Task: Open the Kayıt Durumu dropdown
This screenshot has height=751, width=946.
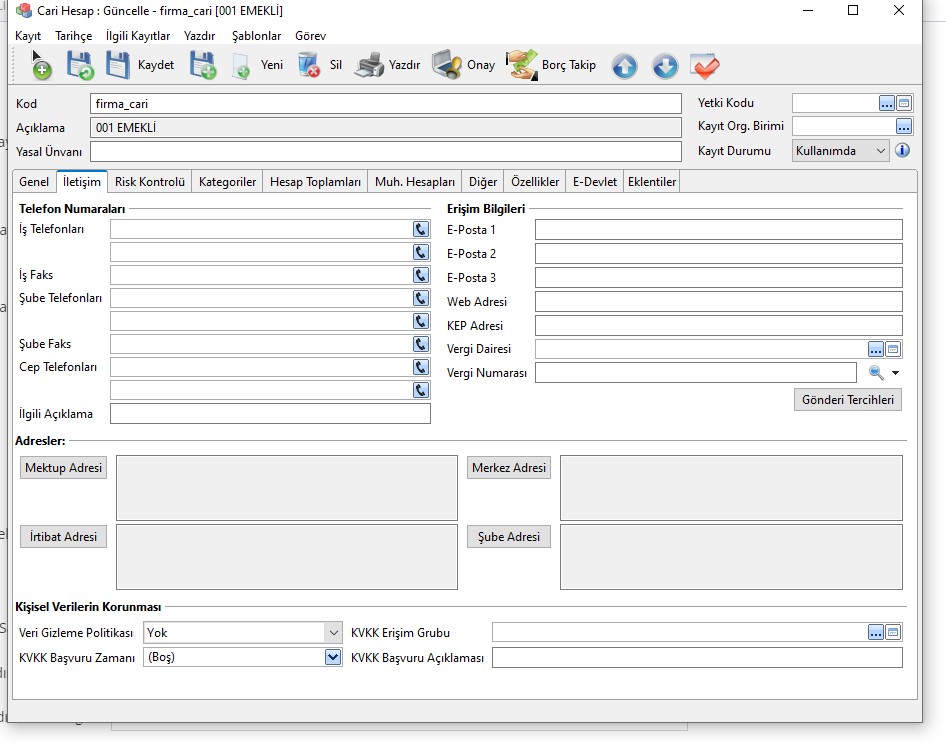Action: pos(879,151)
